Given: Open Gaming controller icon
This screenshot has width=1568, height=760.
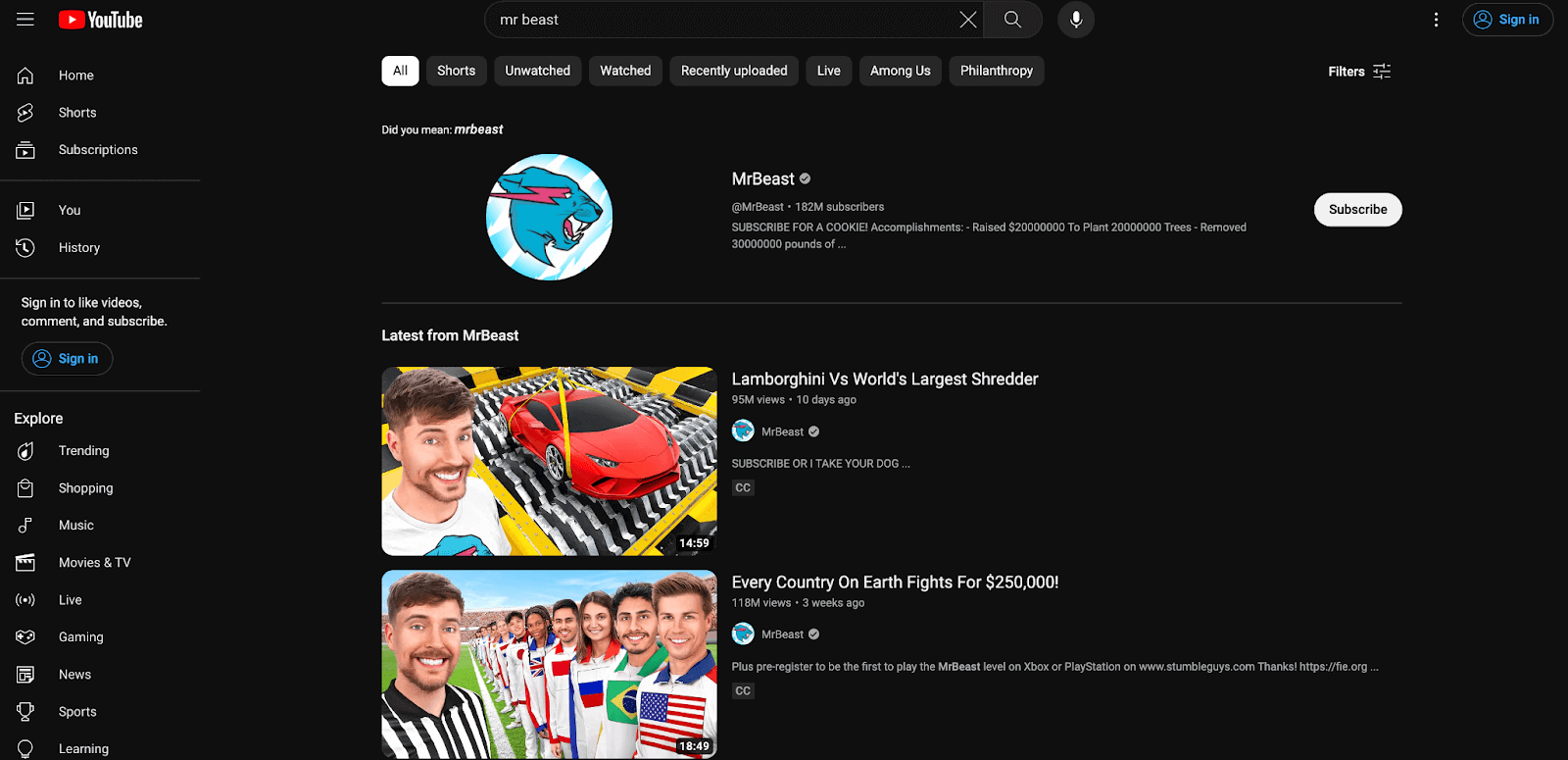Looking at the screenshot, I should pos(25,637).
